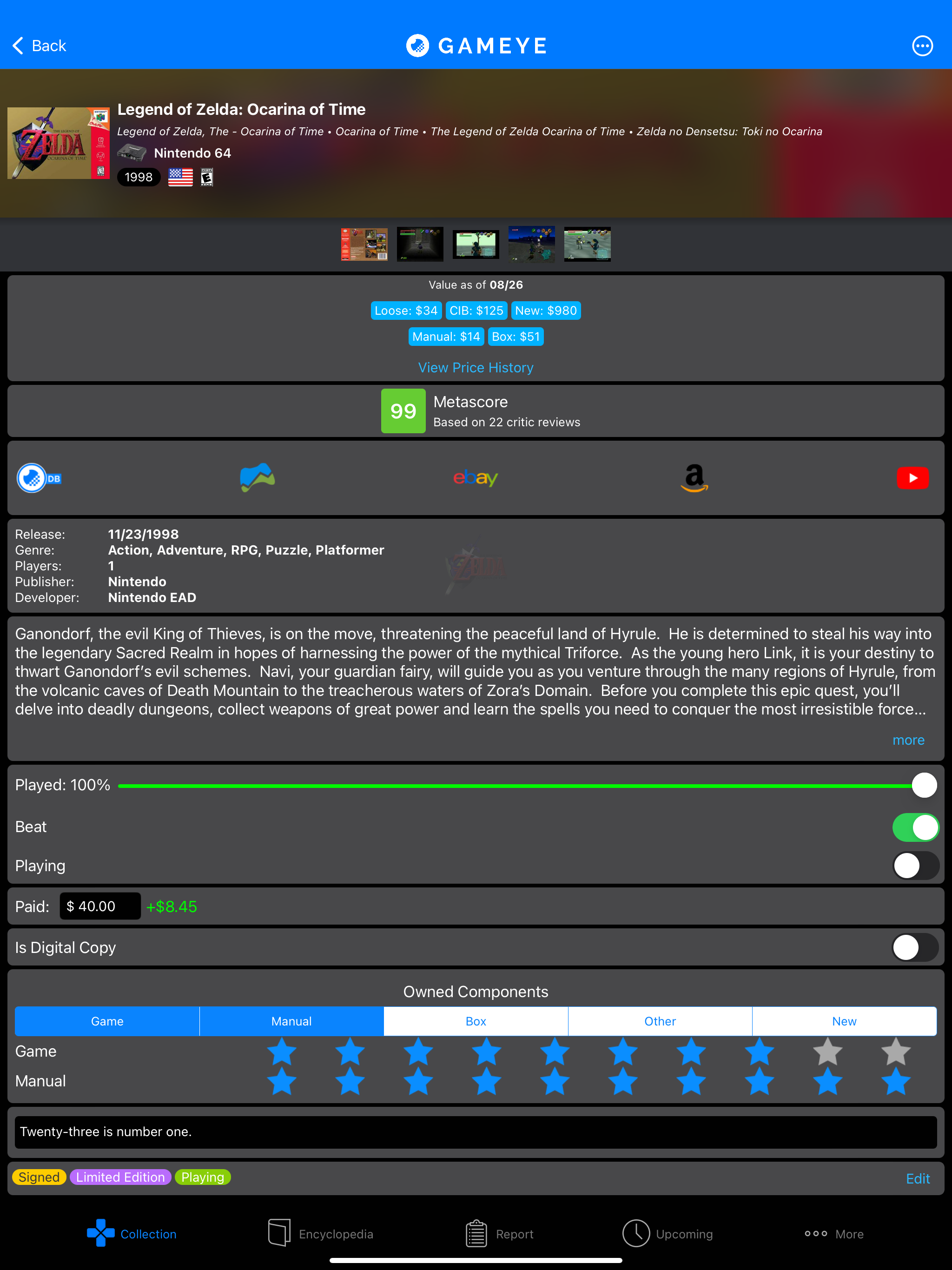This screenshot has height=1270, width=952.
Task: Turn on Is Digital Copy
Action: click(915, 947)
